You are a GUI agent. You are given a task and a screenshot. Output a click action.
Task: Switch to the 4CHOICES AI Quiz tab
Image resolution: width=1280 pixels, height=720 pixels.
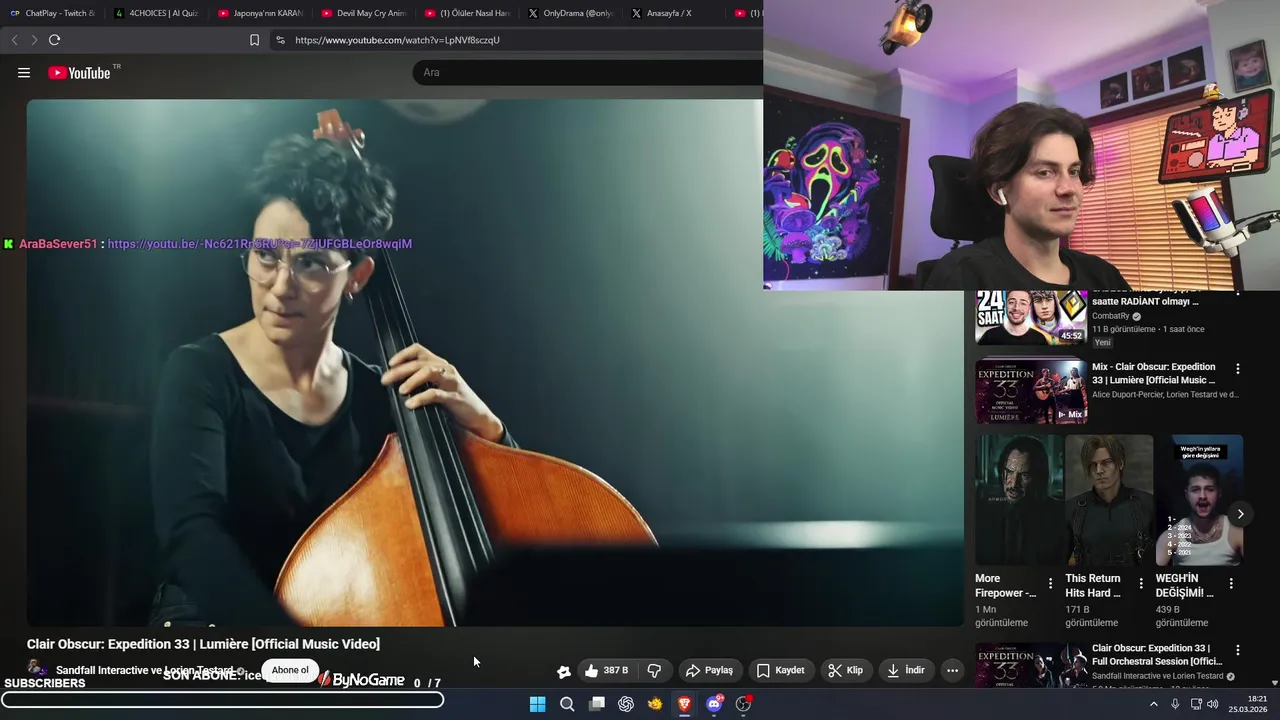pyautogui.click(x=157, y=13)
